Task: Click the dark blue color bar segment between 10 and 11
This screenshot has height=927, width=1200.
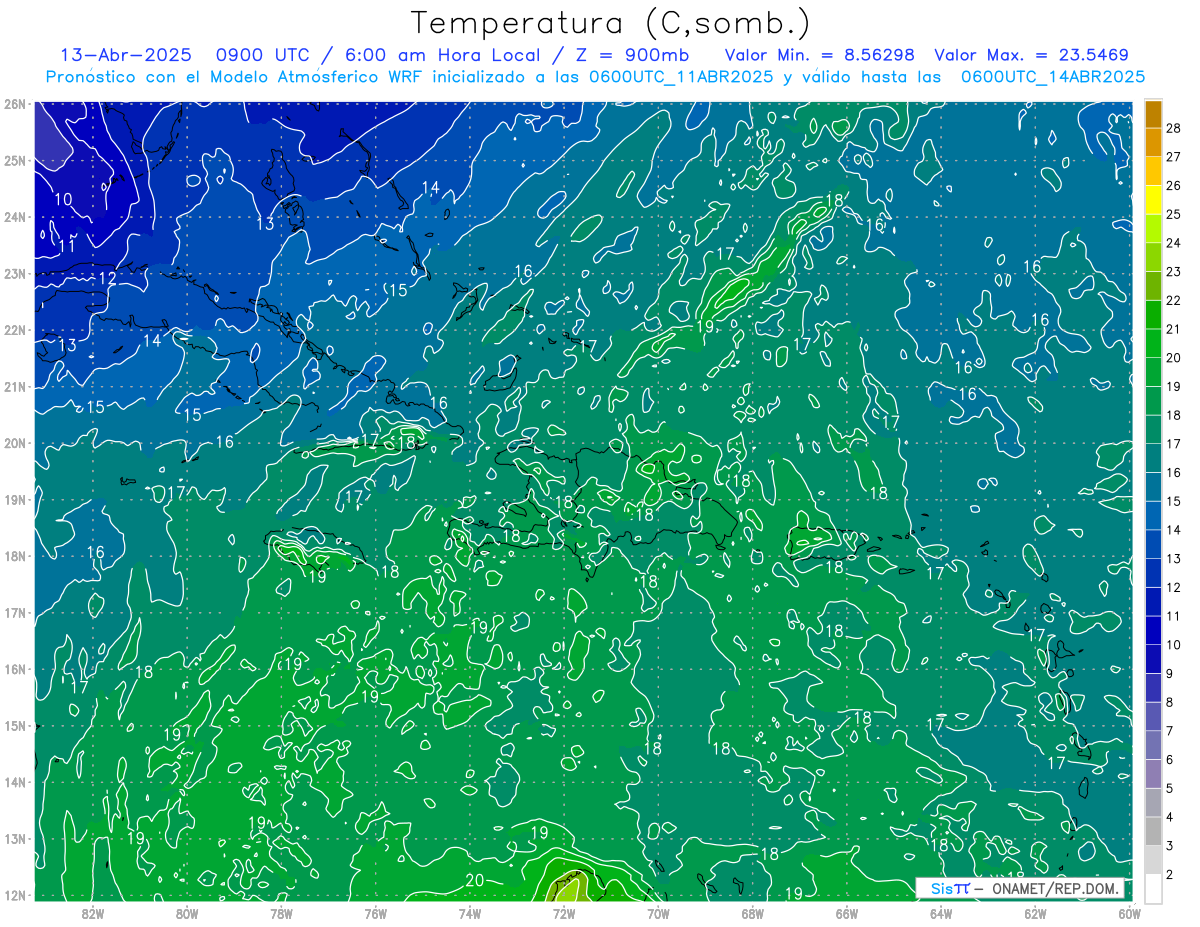Action: 1153,630
